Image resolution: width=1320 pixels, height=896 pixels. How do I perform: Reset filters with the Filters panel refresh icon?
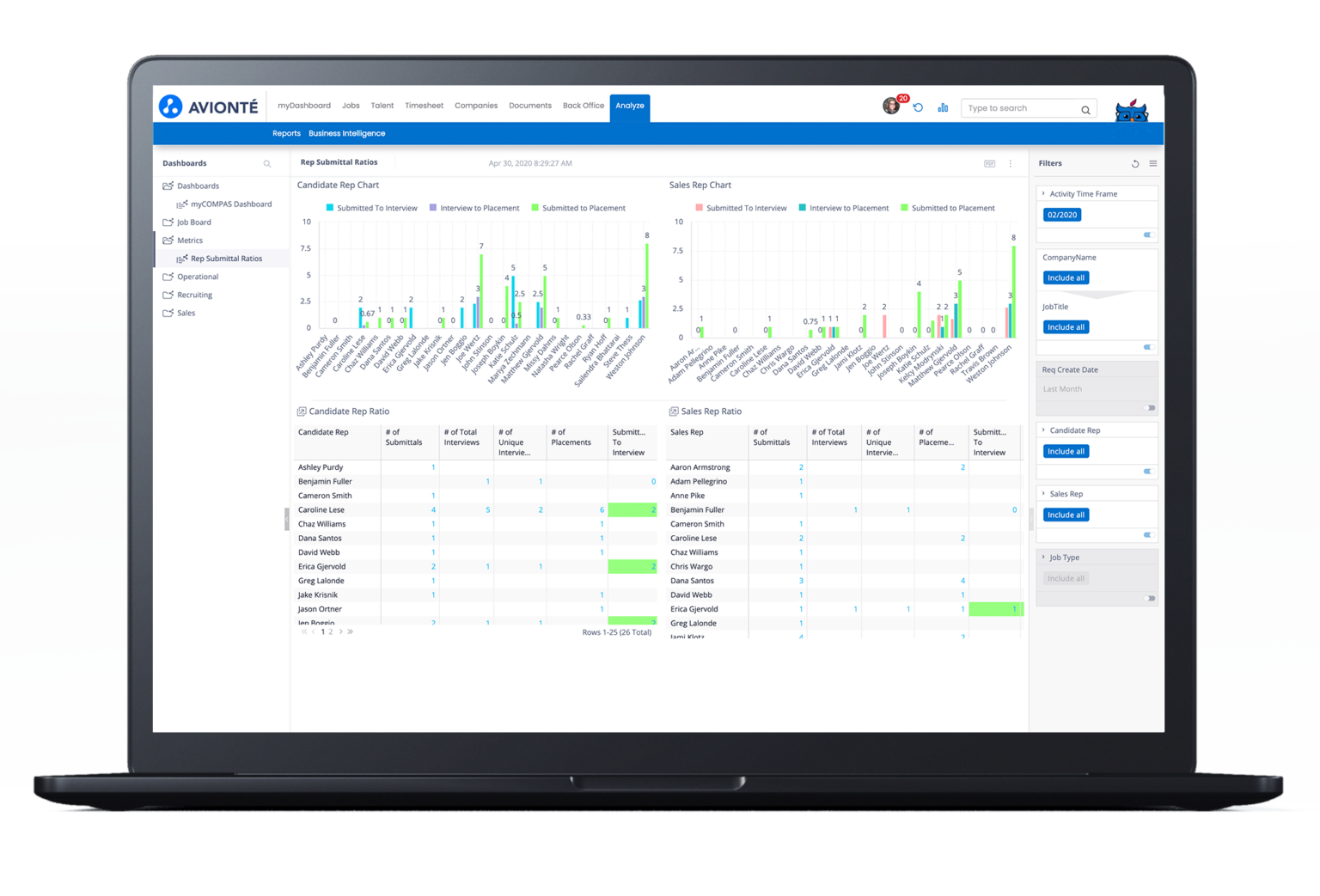[x=1135, y=163]
